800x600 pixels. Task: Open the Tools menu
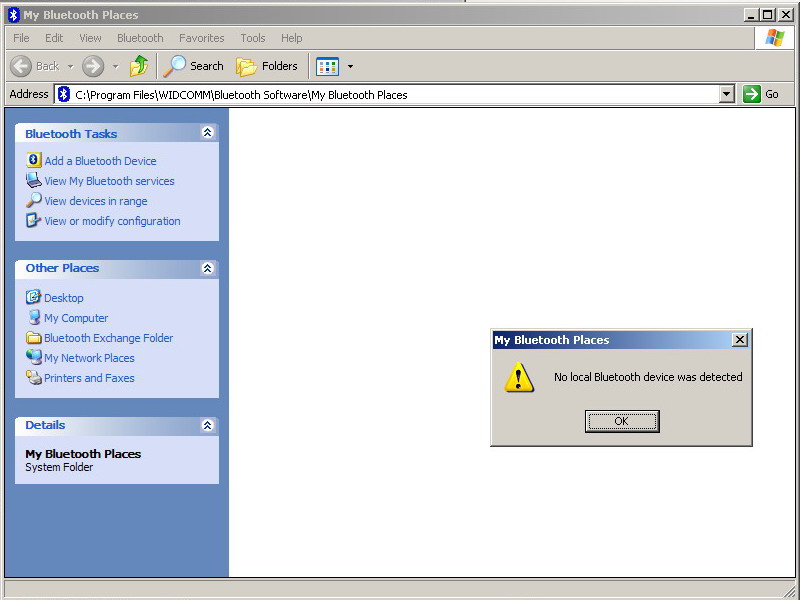coord(253,38)
